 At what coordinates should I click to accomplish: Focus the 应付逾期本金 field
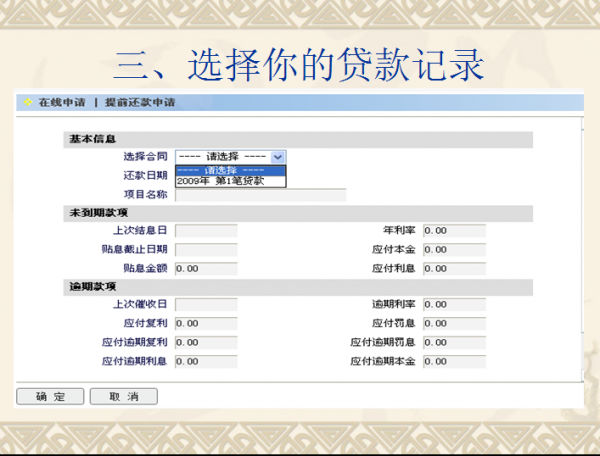[454, 360]
